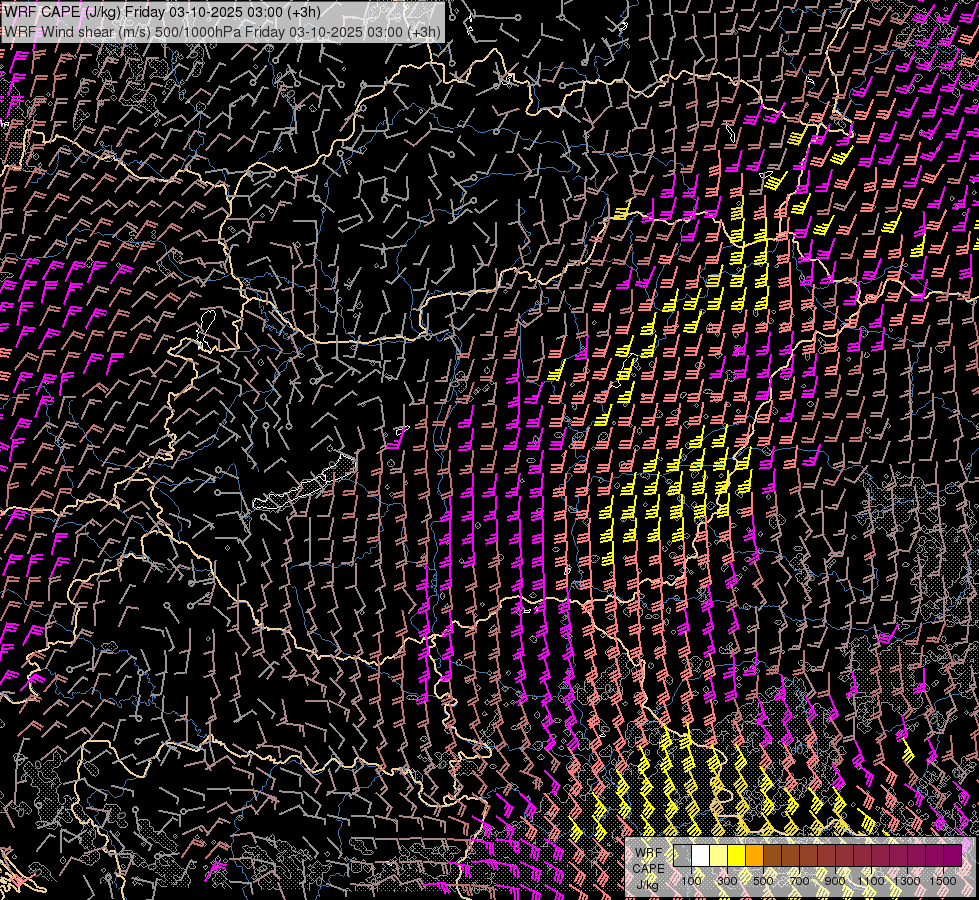Select the last purple CAPE legend swatch
The height and width of the screenshot is (900, 979).
point(953,856)
